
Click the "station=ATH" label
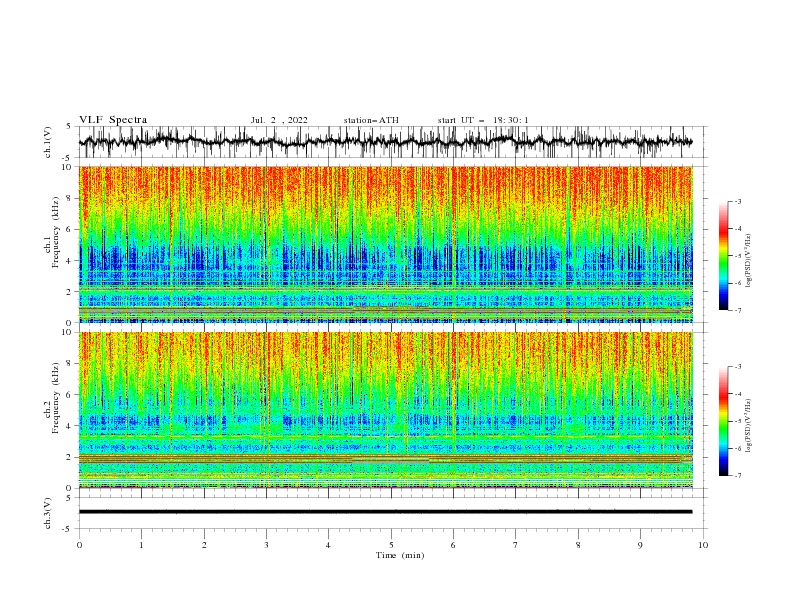pos(371,120)
